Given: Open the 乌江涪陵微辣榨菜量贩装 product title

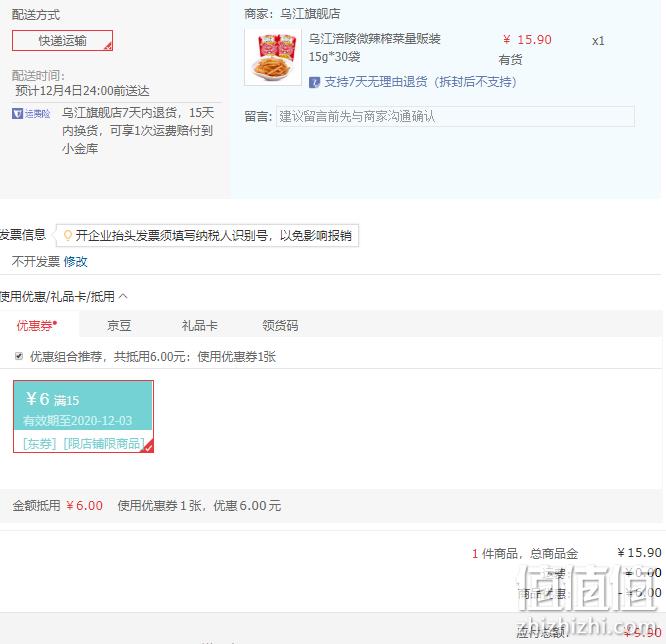Looking at the screenshot, I should click(x=374, y=39).
